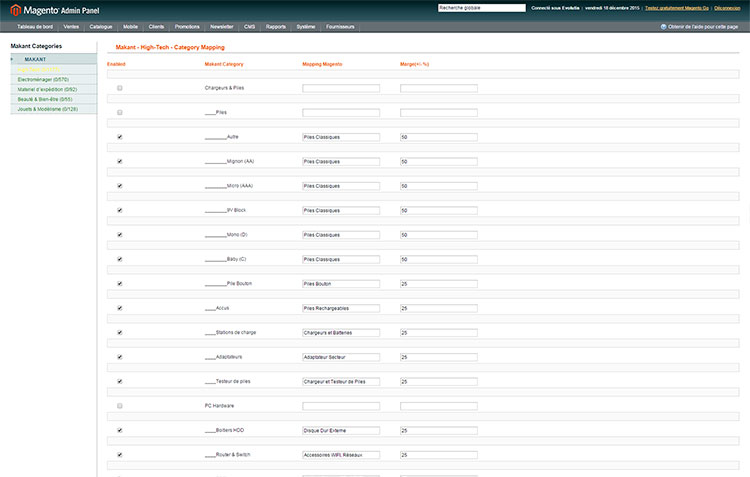Click the Chargeurs et Batteries mapping field
Screen dimensions: 750x477
[341, 333]
